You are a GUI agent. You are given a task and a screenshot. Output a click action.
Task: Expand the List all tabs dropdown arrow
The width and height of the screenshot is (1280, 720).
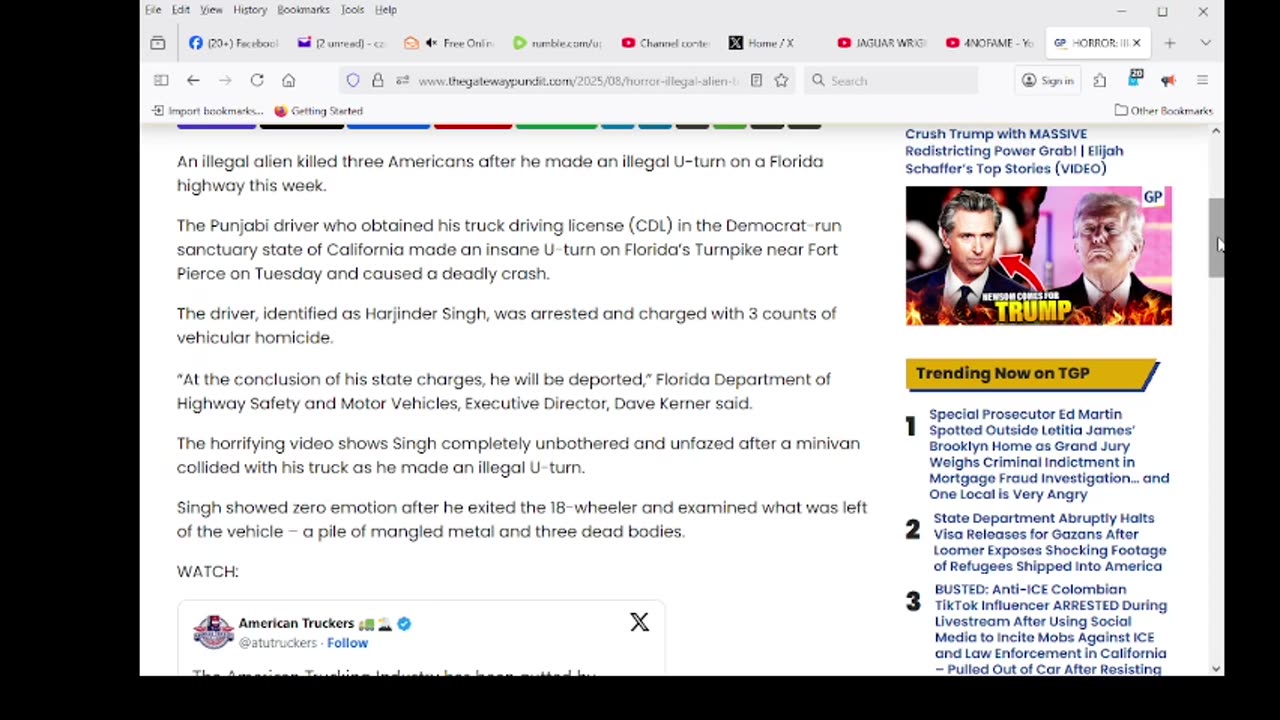[x=1205, y=43]
